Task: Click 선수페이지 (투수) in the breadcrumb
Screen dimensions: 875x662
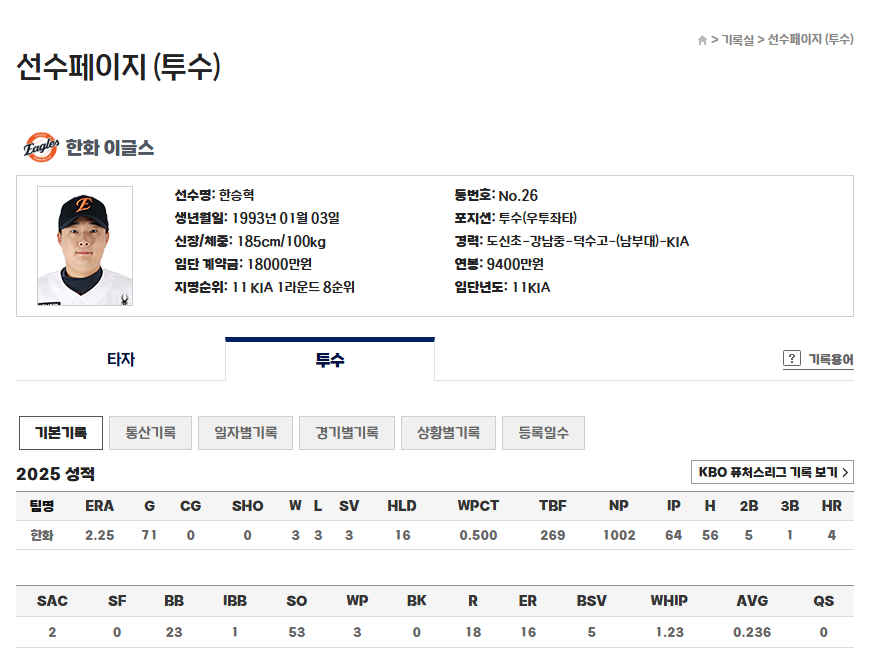Action: [x=808, y=40]
